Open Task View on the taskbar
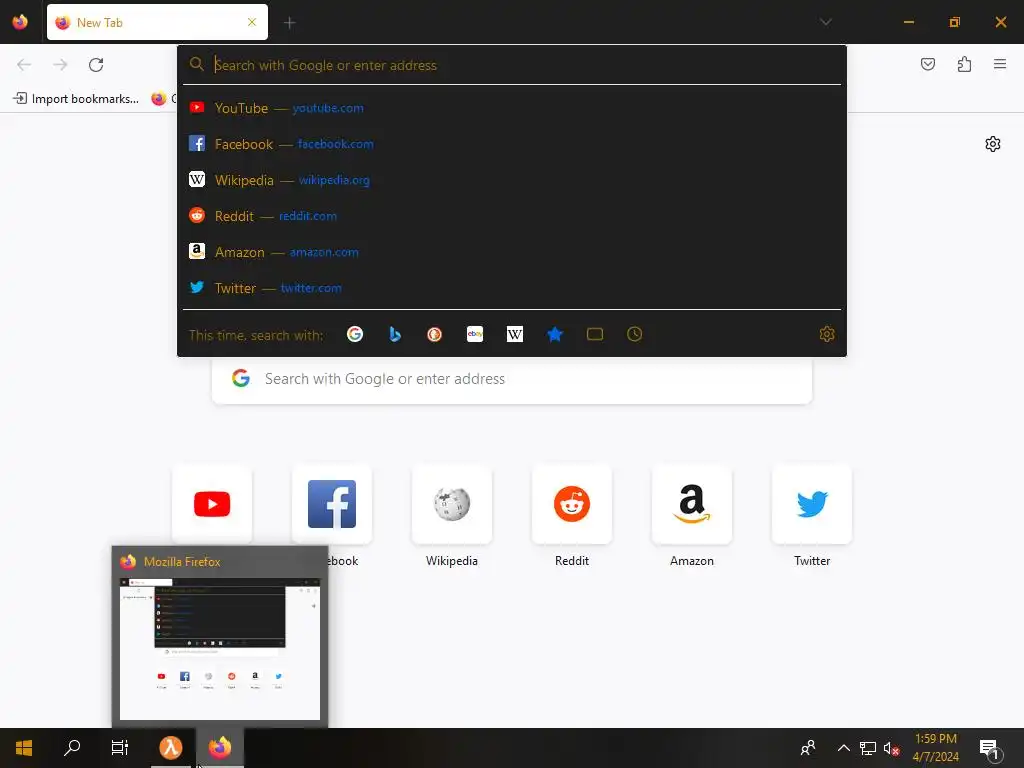Image resolution: width=1024 pixels, height=768 pixels. pos(120,748)
